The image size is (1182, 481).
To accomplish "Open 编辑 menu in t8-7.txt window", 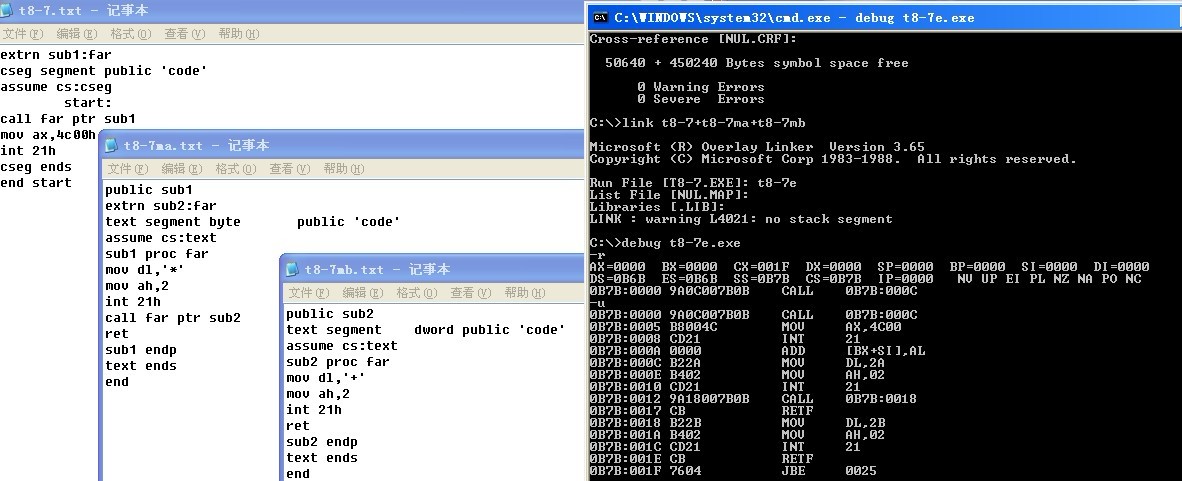I will tap(77, 33).
